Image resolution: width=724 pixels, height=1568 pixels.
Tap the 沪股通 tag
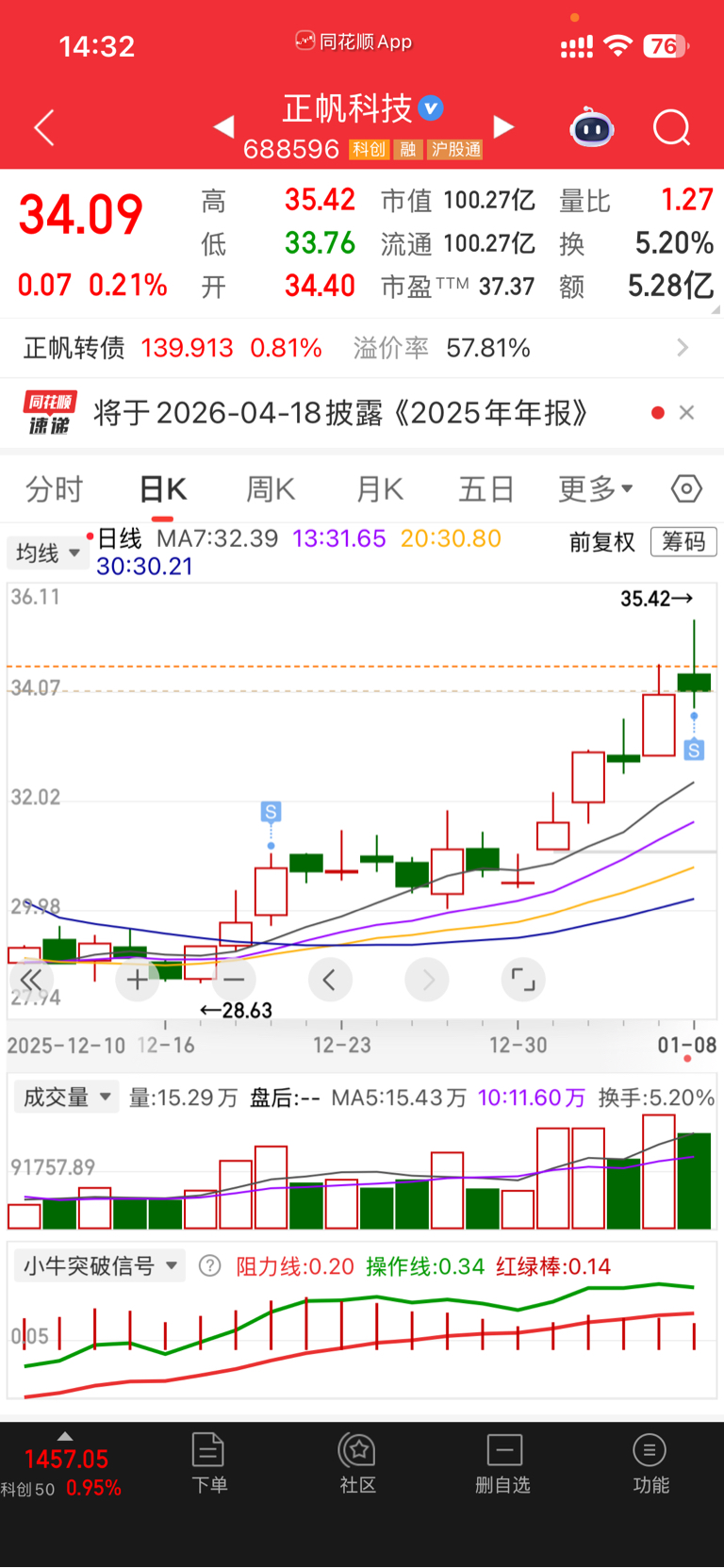click(455, 149)
